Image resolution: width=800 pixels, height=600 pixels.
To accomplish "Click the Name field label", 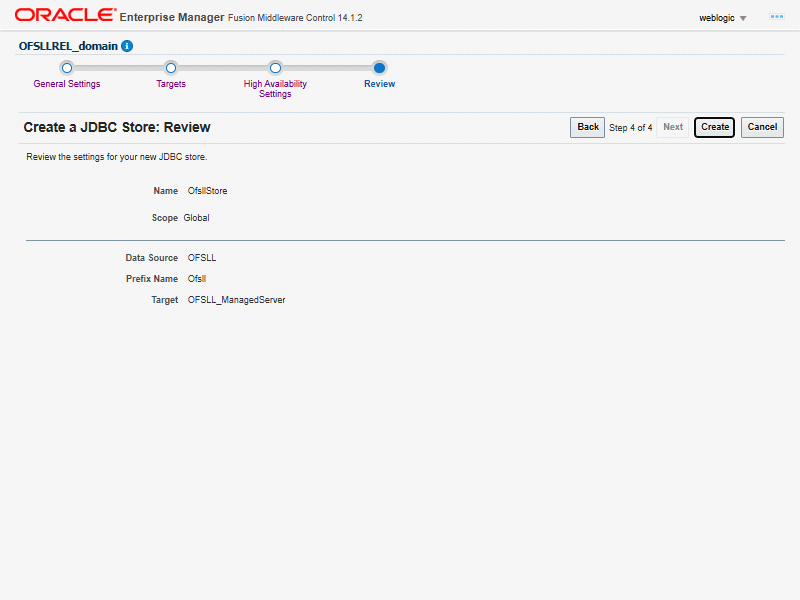I will [x=165, y=191].
